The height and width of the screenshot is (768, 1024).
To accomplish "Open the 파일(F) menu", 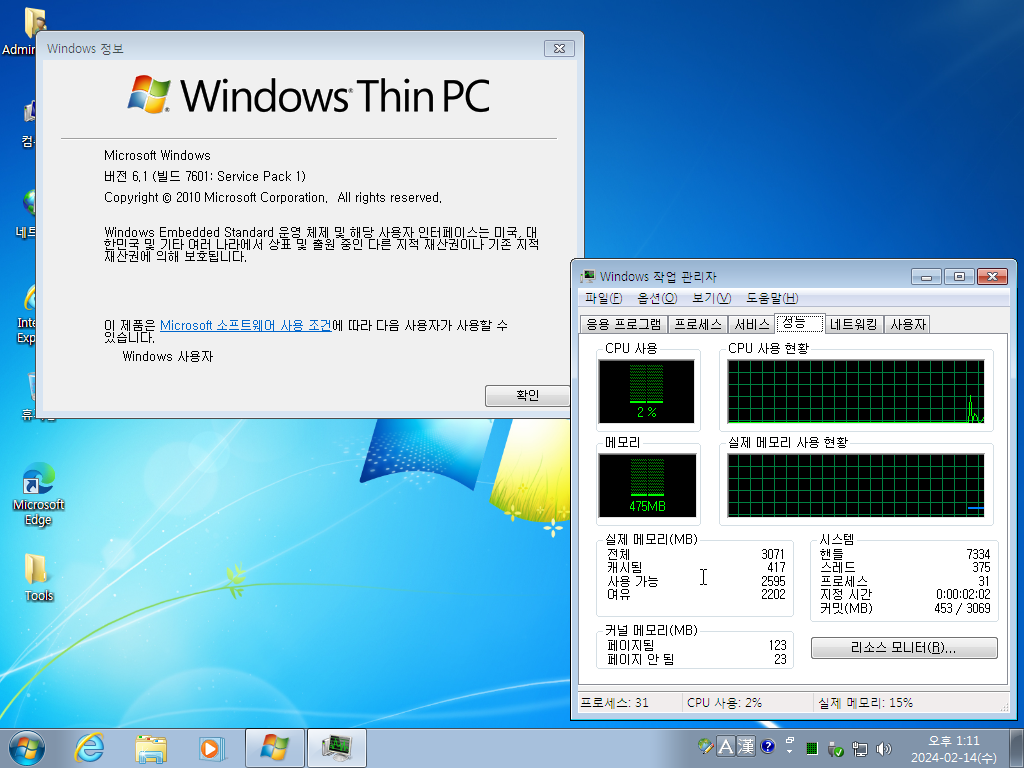I will (603, 298).
